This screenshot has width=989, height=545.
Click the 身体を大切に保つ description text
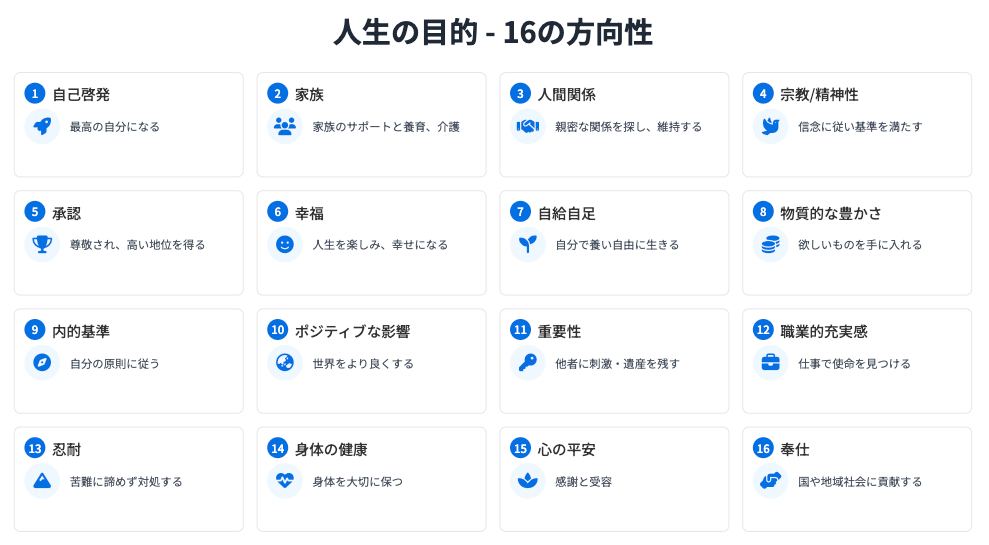[x=358, y=482]
